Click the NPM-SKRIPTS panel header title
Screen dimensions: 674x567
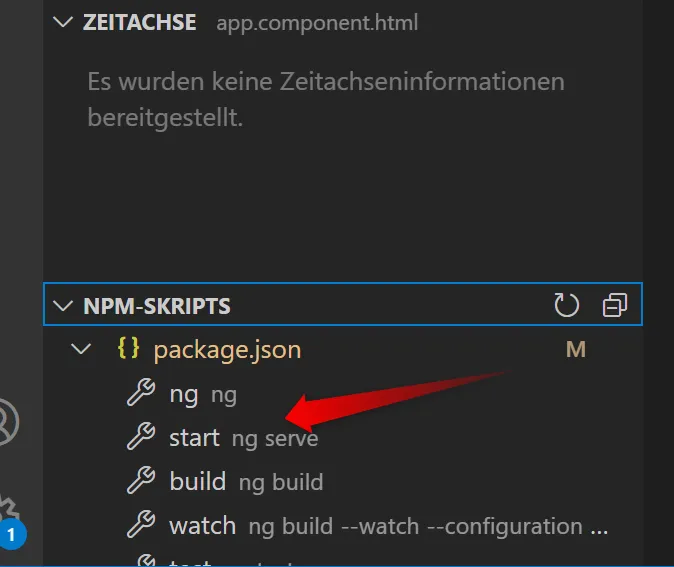157,306
